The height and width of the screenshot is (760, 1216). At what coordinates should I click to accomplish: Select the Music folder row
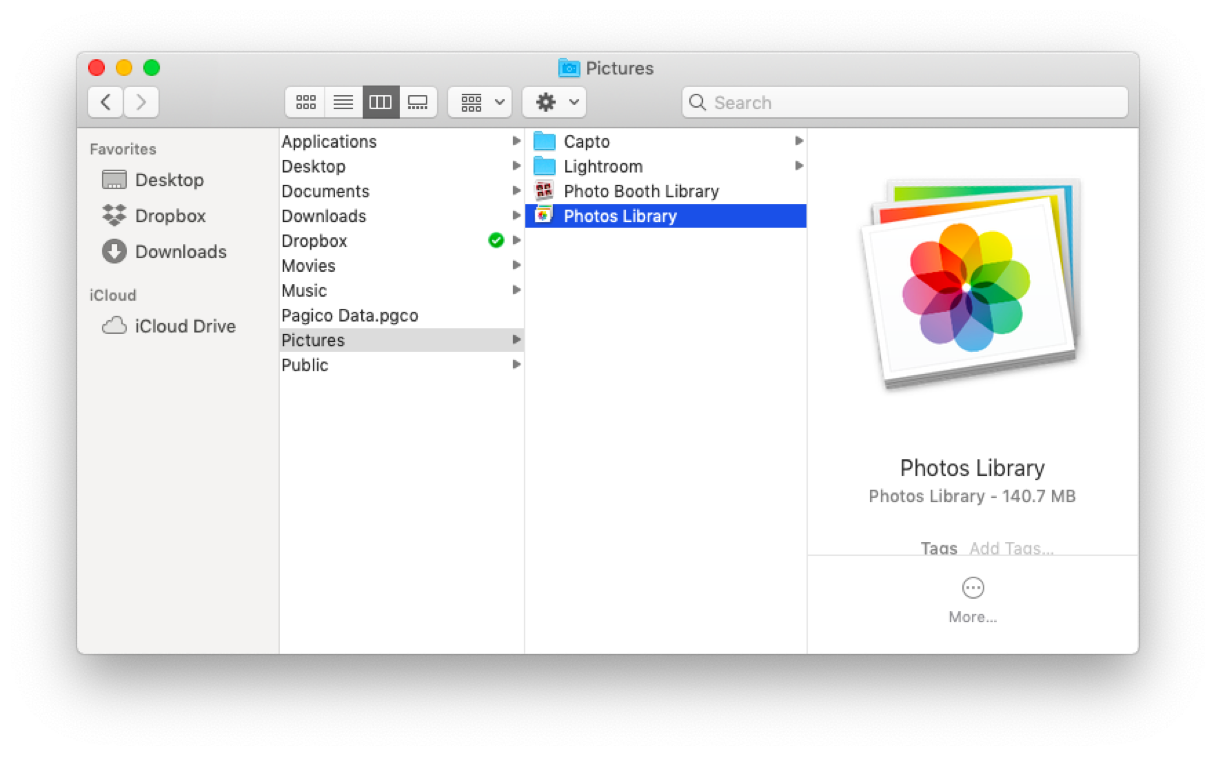[x=402, y=291]
